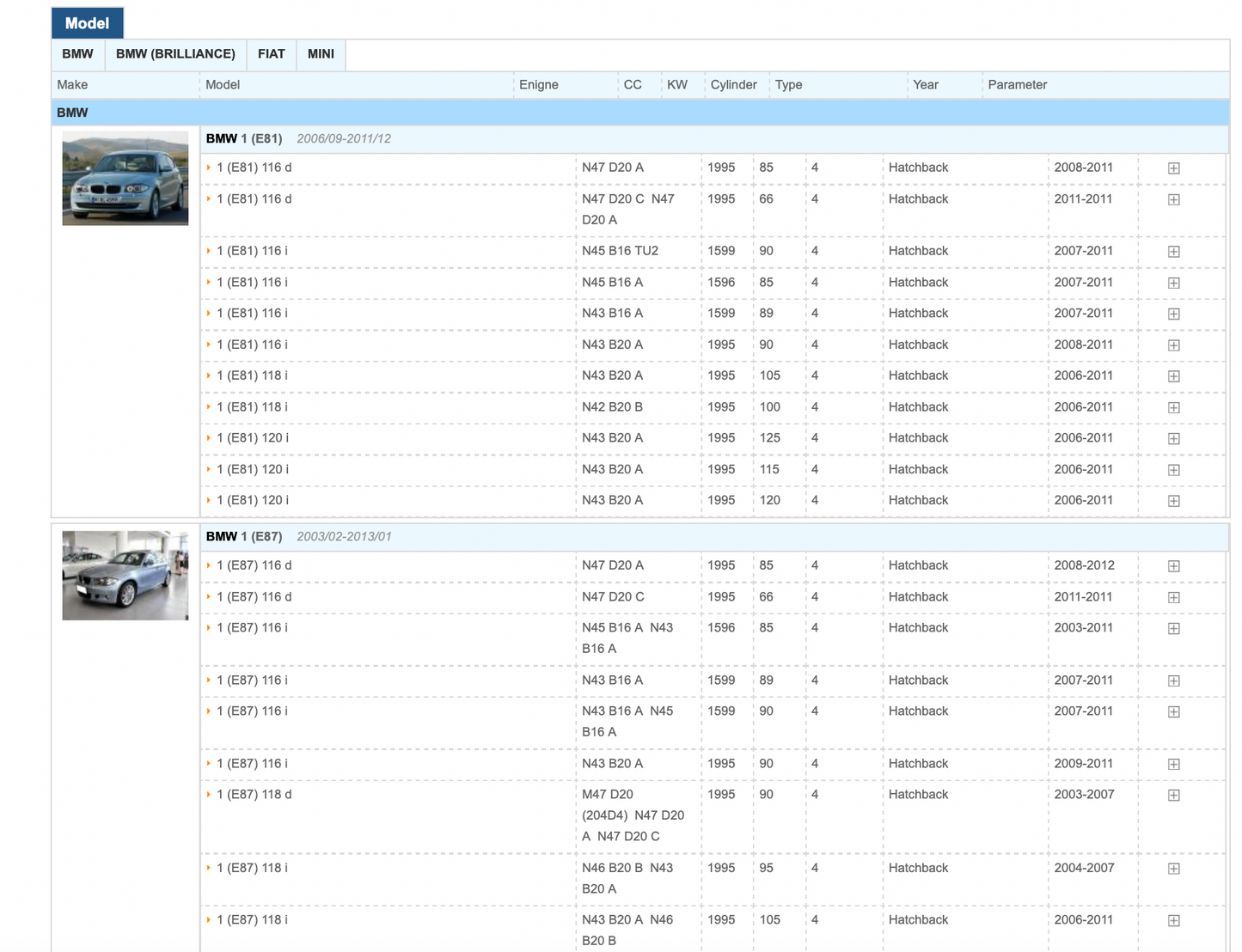Click the Parameter column header
The width and height of the screenshot is (1242, 952).
(1018, 85)
